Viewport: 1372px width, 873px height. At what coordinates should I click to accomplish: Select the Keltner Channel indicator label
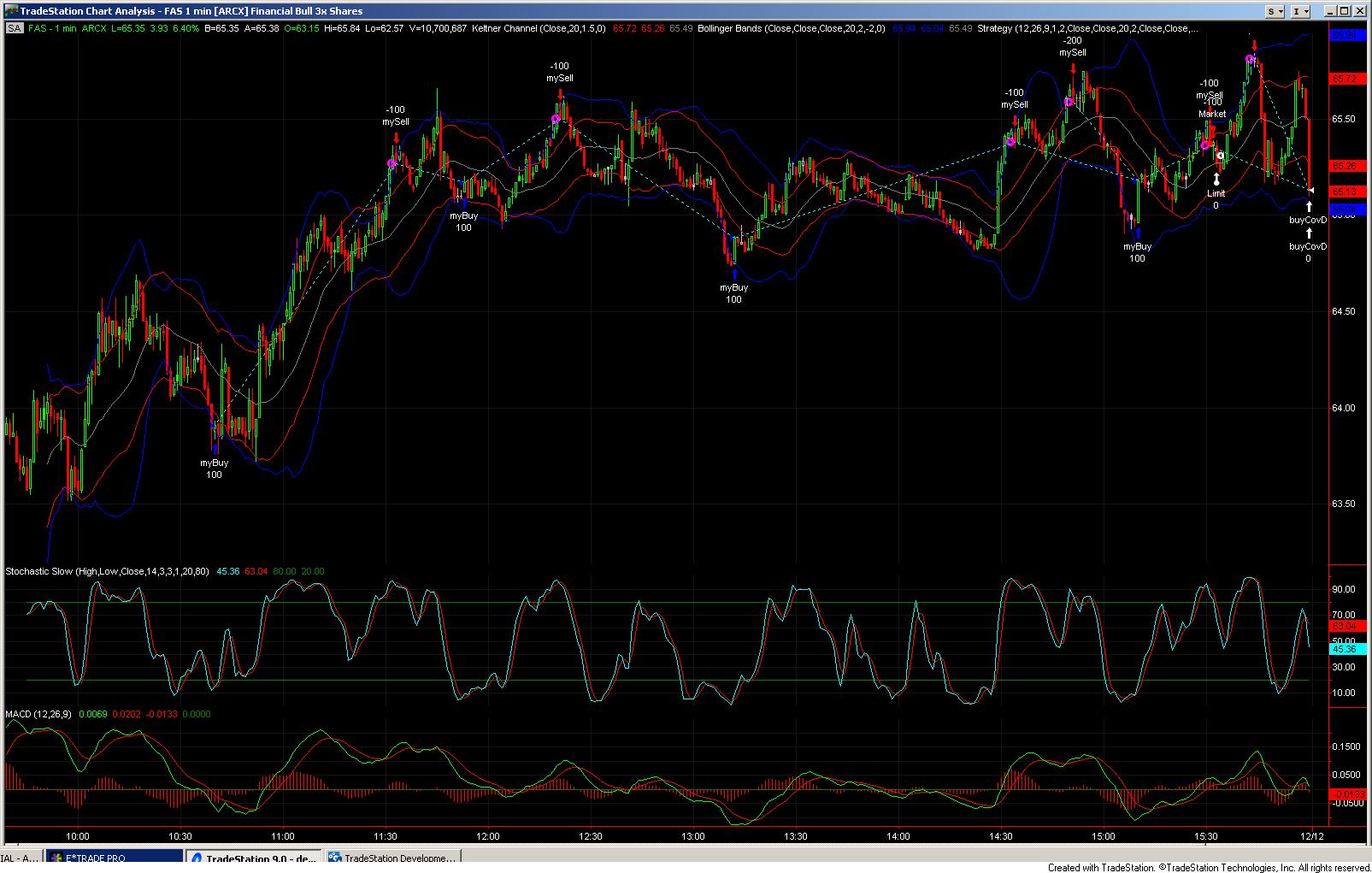coord(539,28)
